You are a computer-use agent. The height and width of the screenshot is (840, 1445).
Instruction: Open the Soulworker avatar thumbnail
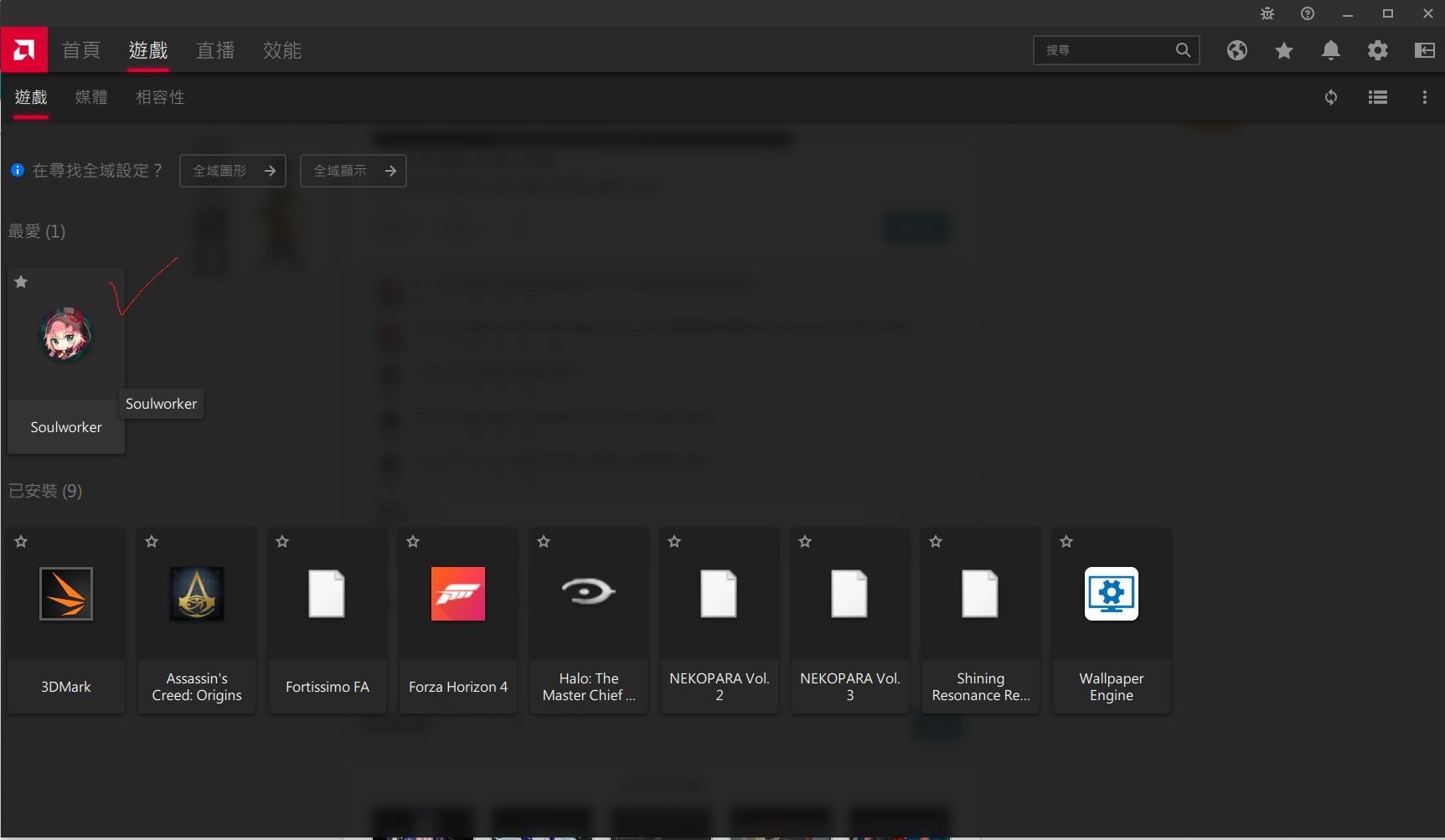click(x=66, y=334)
